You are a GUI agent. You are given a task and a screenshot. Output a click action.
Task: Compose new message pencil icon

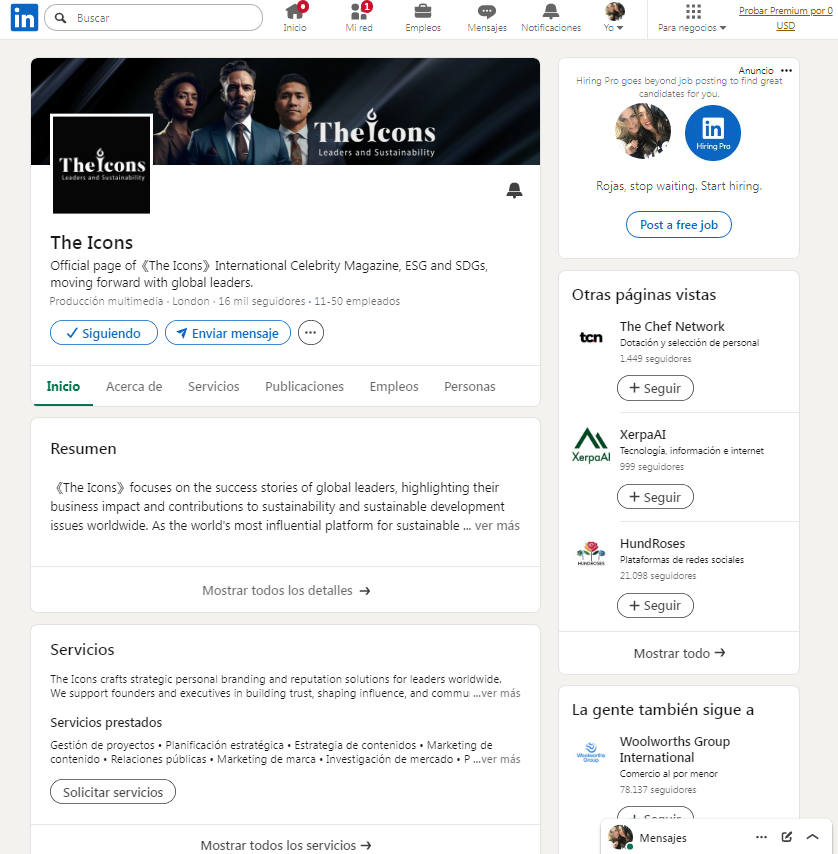point(786,837)
